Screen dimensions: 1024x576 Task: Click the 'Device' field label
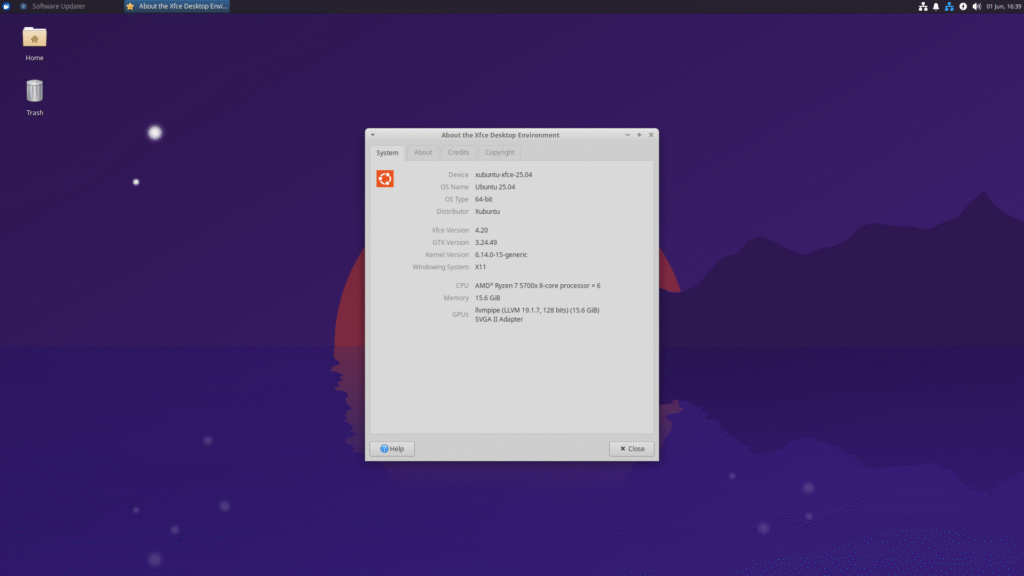tap(458, 175)
